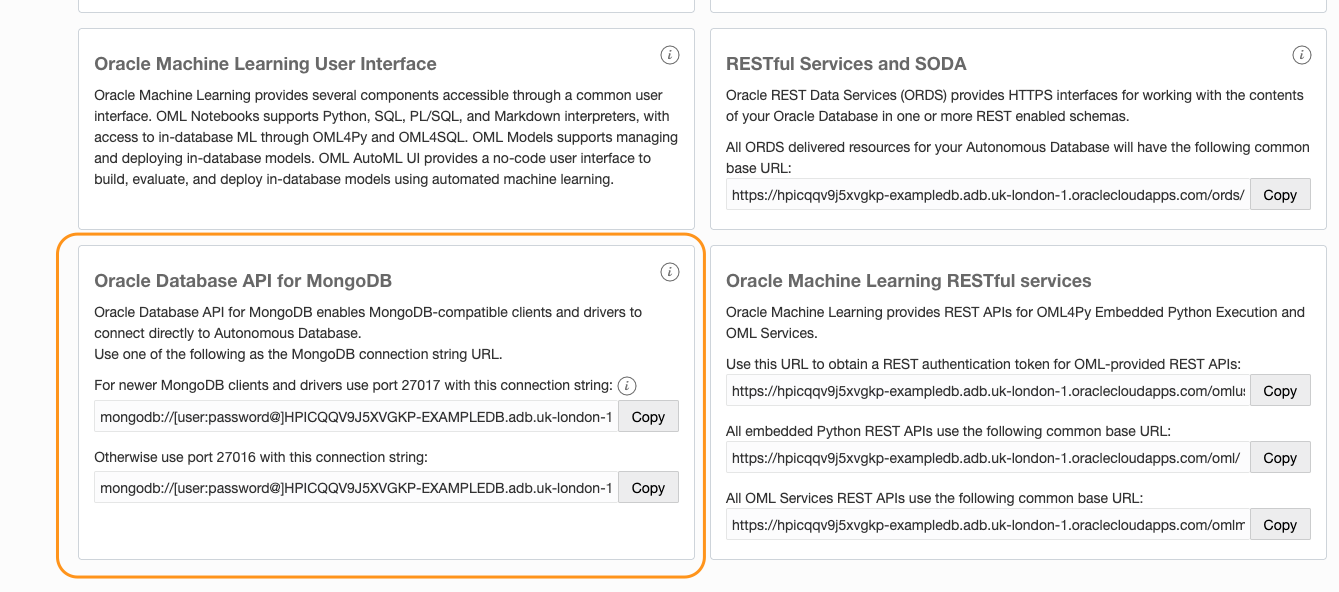The height and width of the screenshot is (592, 1339).
Task: Click the RESTful Services and SODA heading
Action: [x=846, y=64]
